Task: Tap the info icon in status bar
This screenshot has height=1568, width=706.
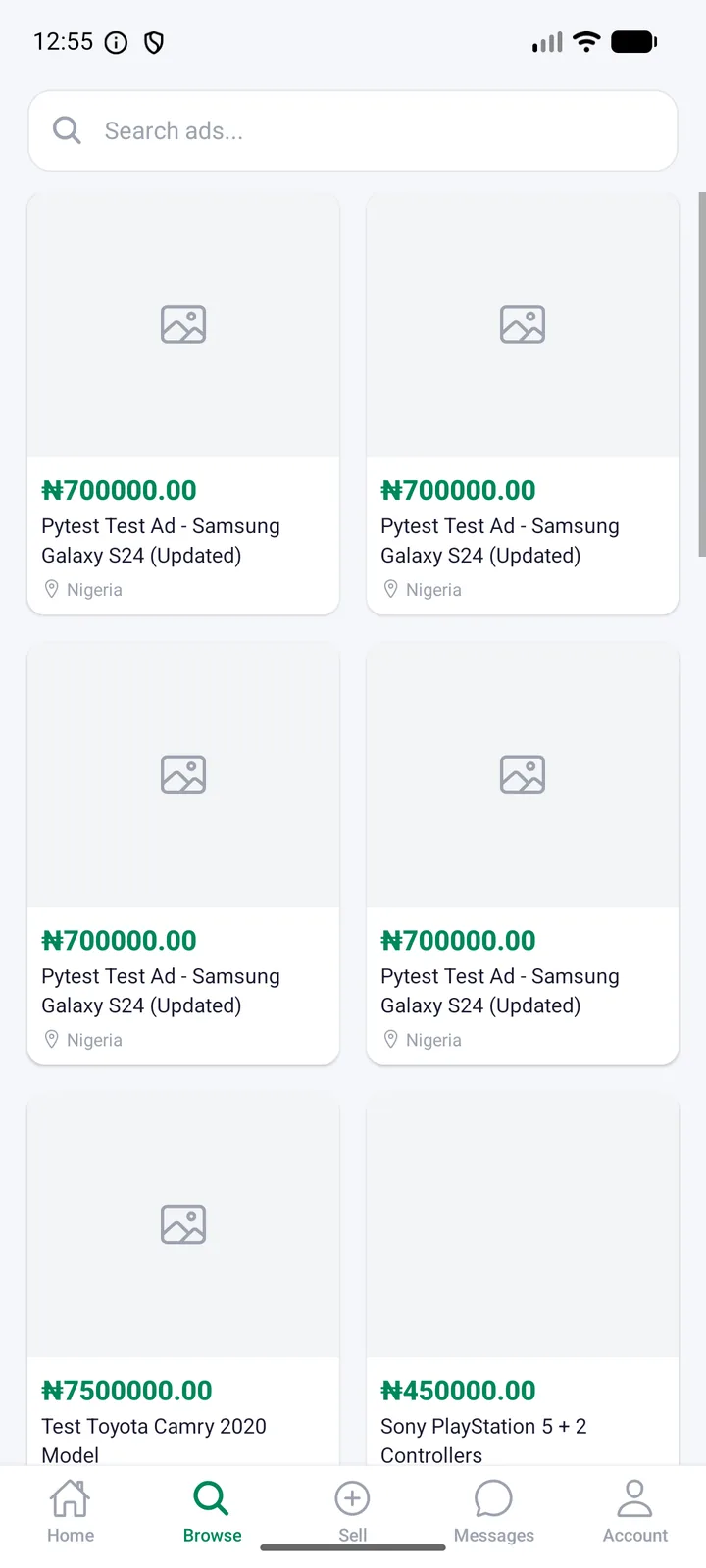Action: tap(116, 42)
